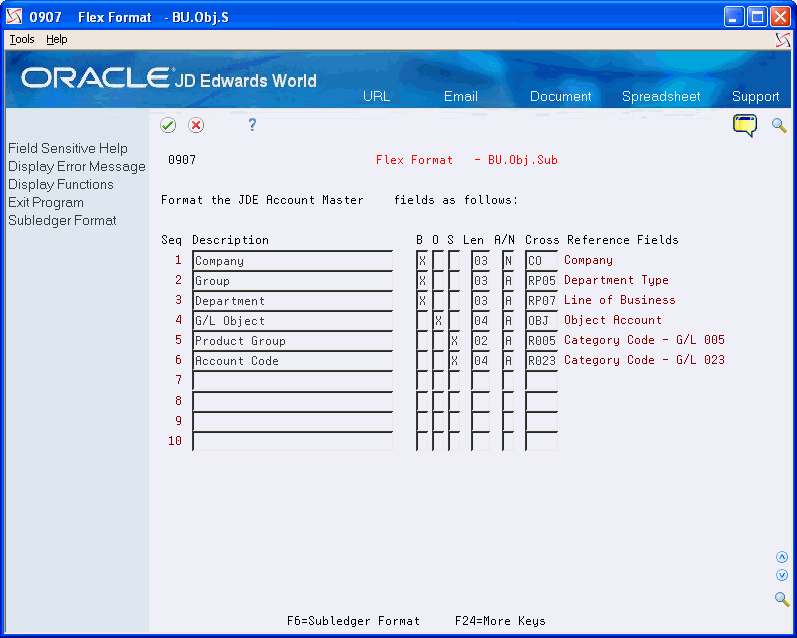Click the red X cancel icon
This screenshot has width=797, height=638.
point(196,125)
